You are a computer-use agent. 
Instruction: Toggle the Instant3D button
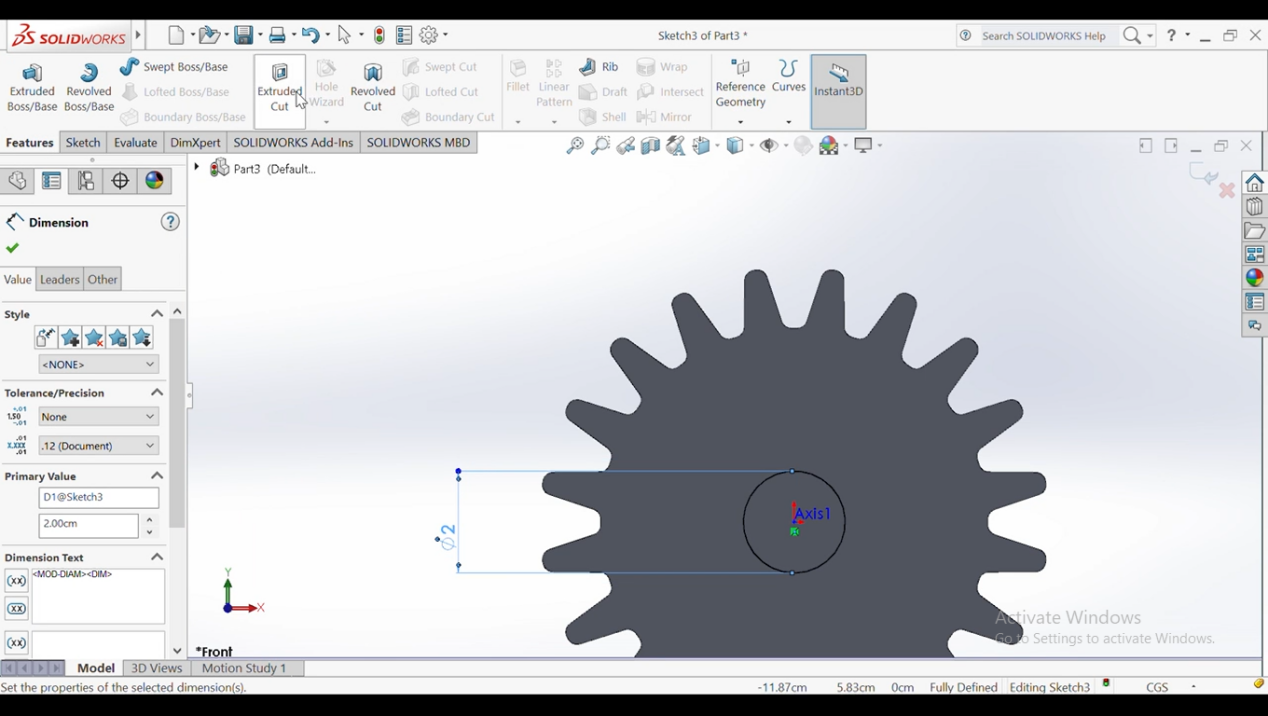pos(838,90)
